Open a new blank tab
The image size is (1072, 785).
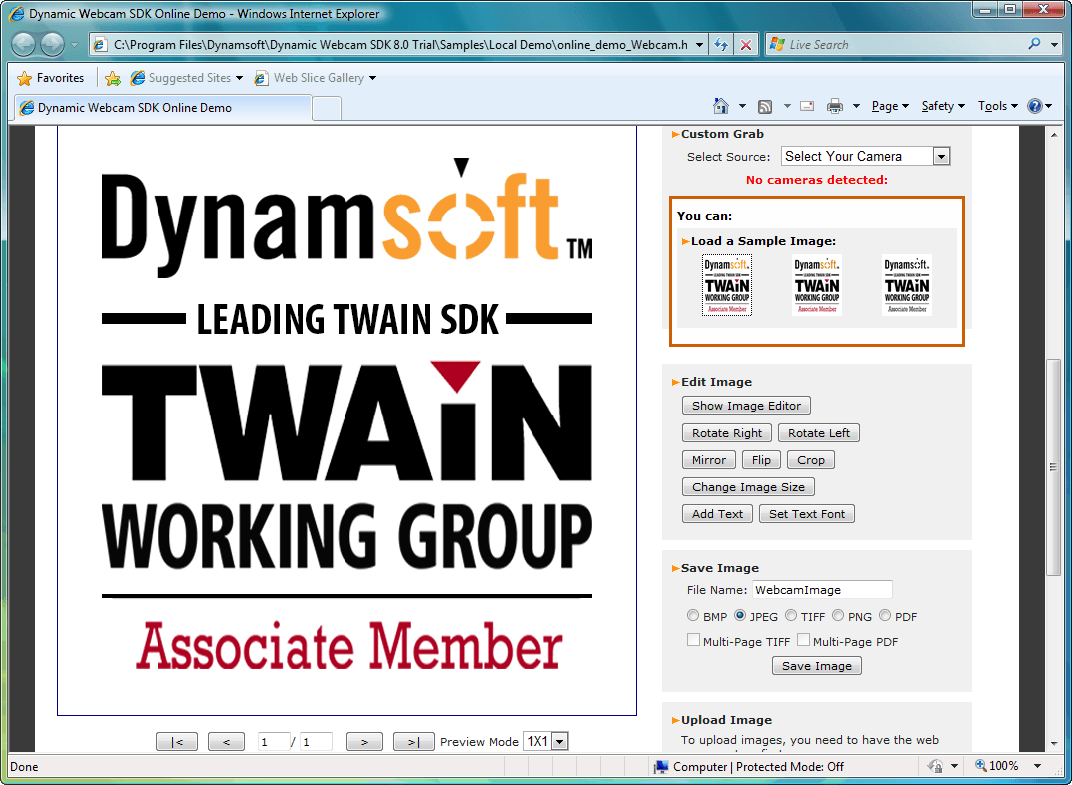tap(327, 109)
